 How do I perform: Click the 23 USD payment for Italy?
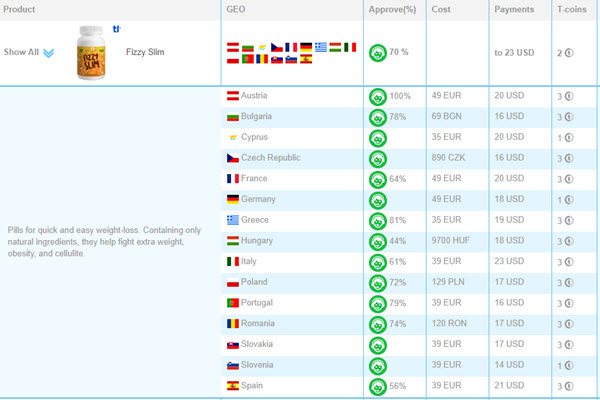pos(509,261)
